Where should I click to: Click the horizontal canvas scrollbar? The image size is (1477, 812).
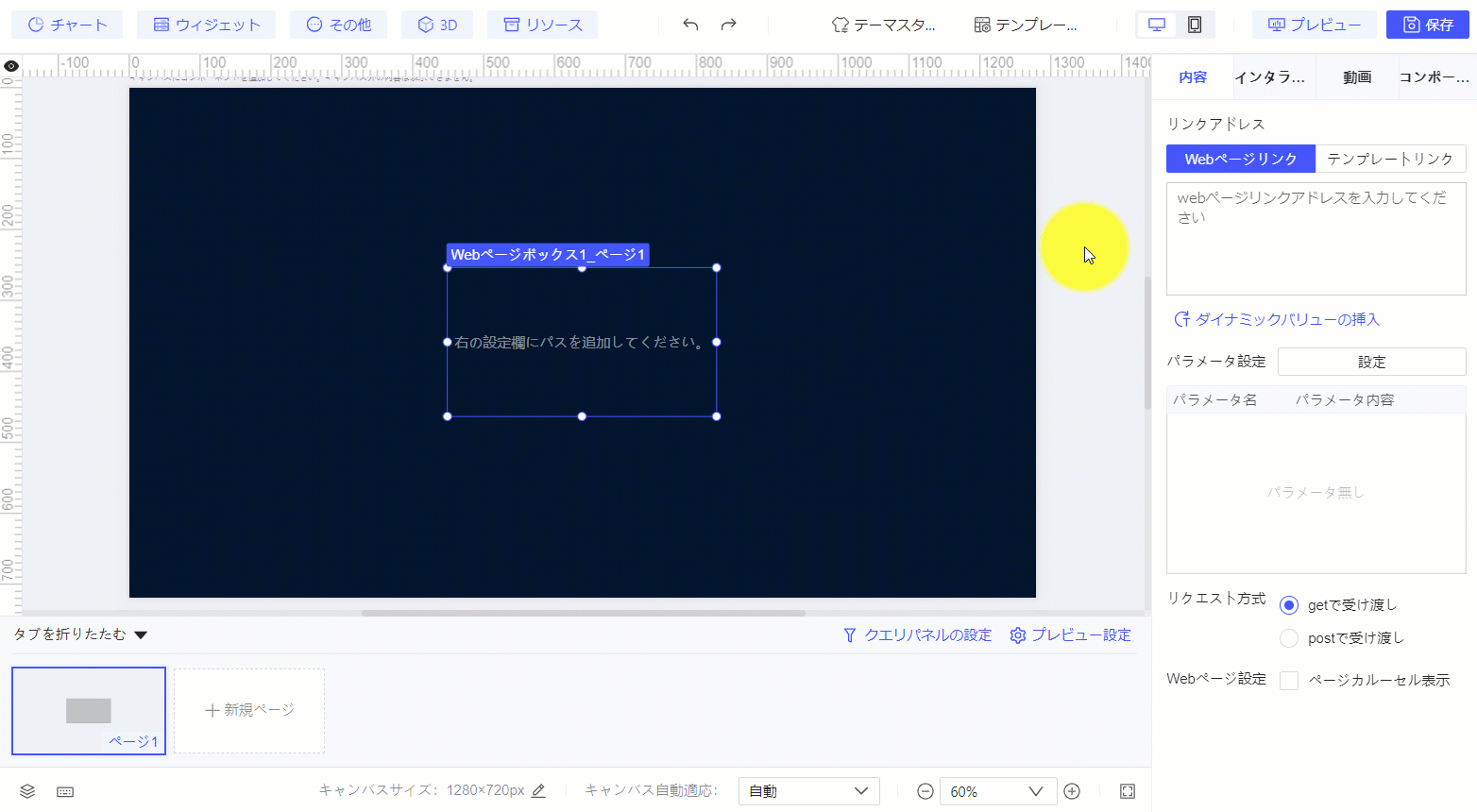[583, 613]
